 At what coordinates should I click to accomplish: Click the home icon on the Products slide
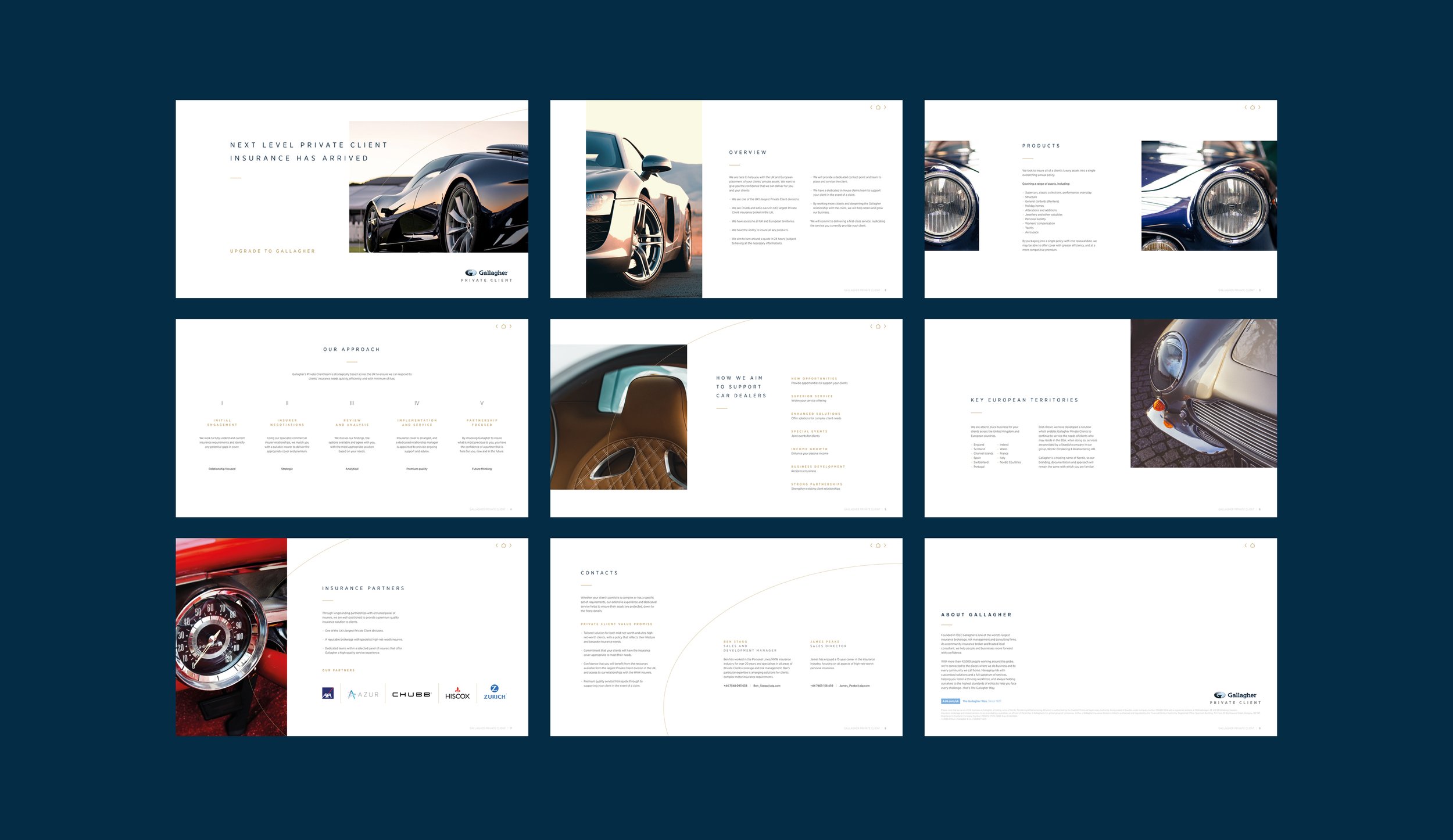(1252, 107)
